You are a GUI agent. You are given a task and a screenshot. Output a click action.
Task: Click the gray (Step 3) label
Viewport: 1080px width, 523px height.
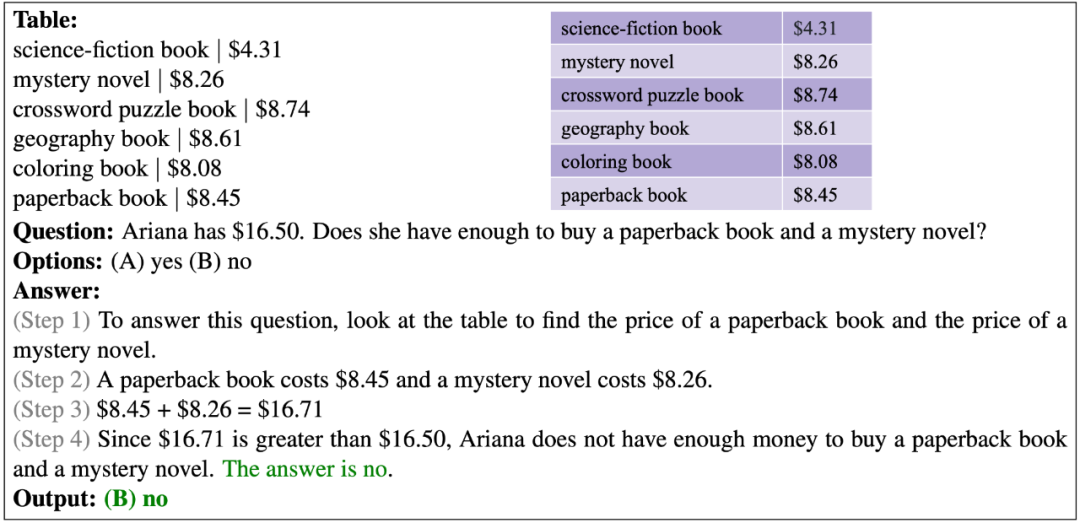coord(52,410)
